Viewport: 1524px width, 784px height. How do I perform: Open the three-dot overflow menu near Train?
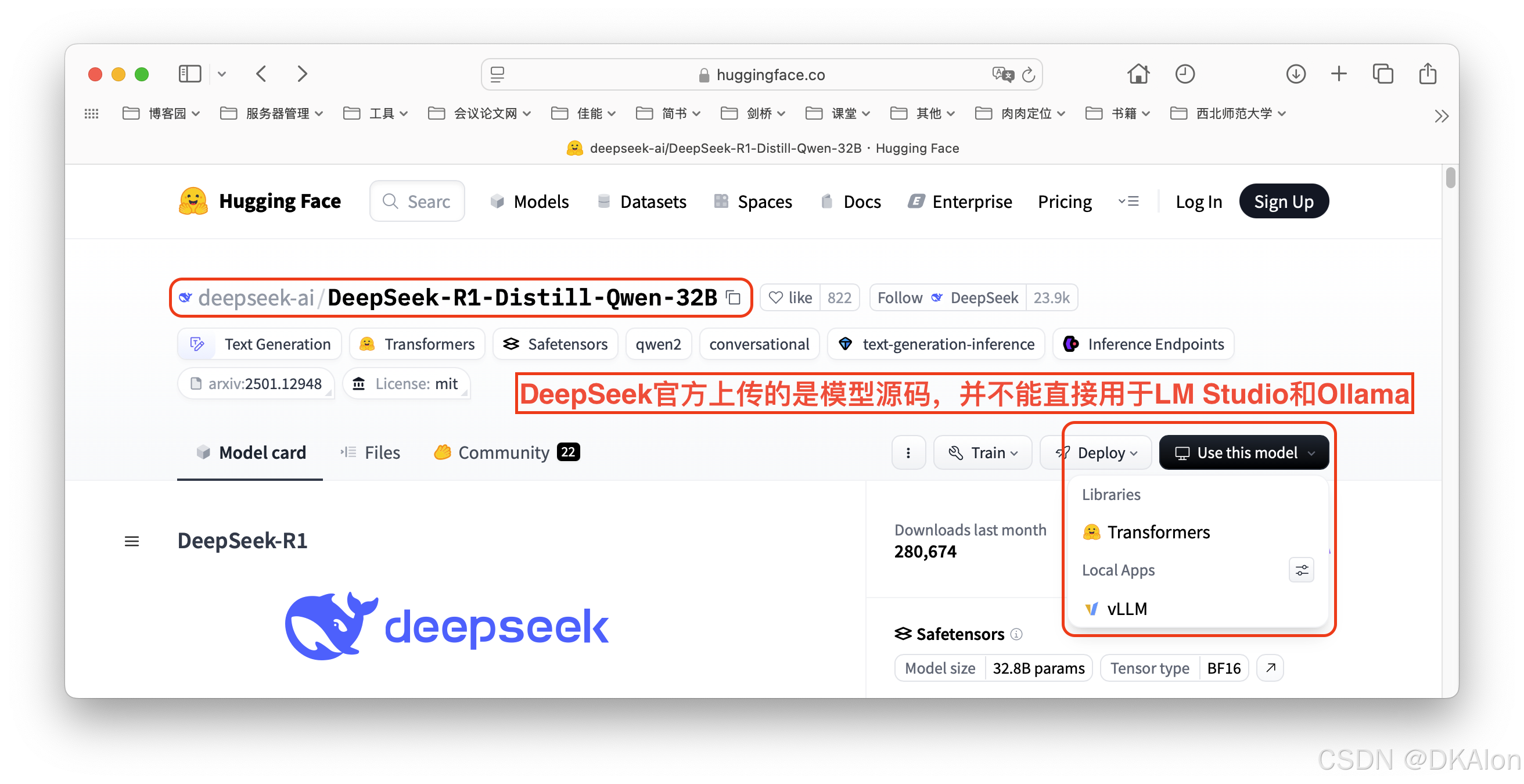[x=909, y=452]
